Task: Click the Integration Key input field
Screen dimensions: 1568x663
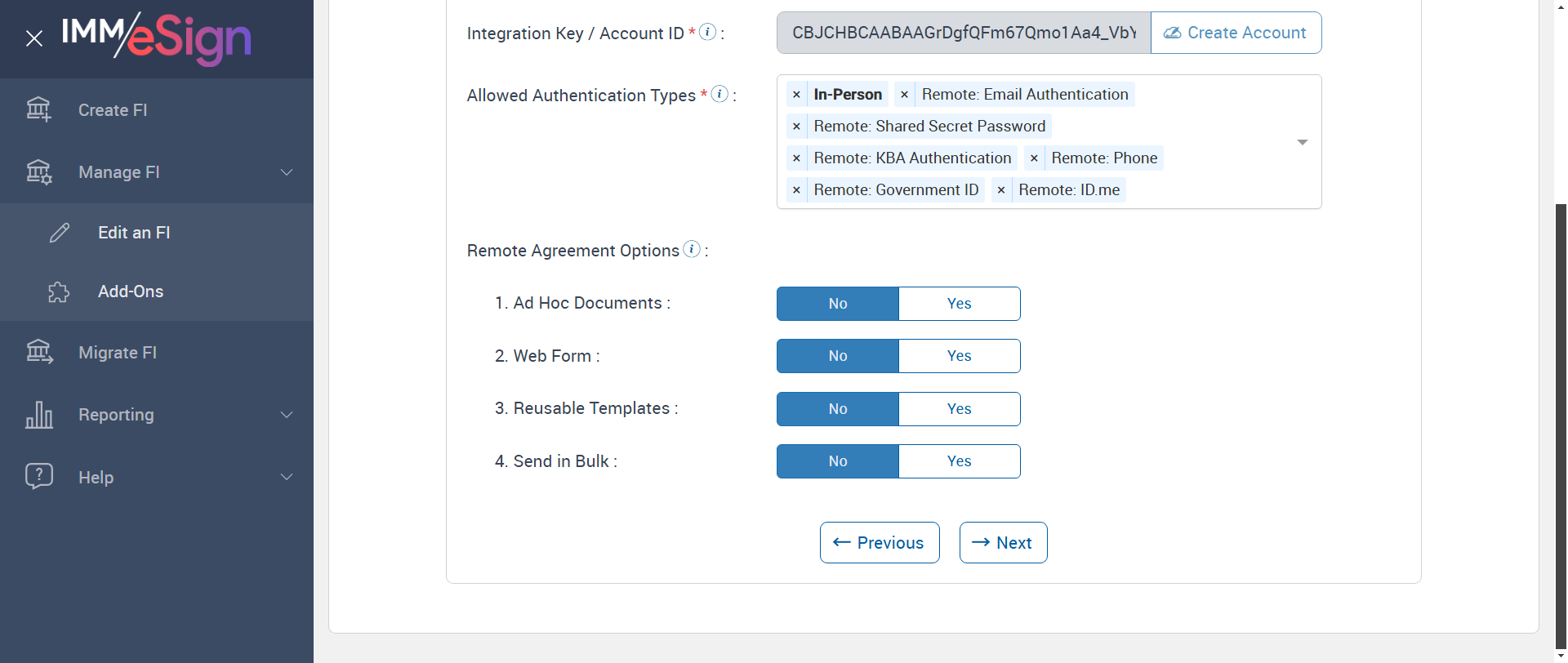Action: coord(964,33)
